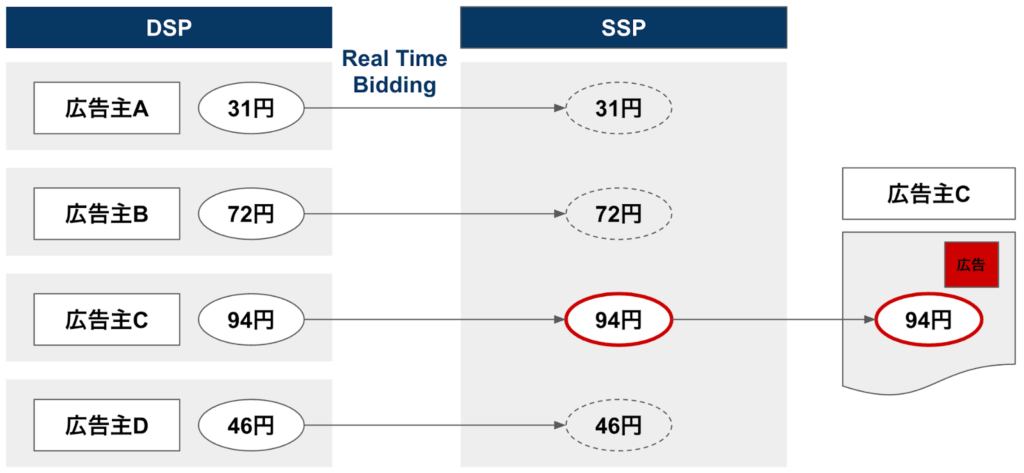Click the 広告主D box in DSP column
Viewport: 1024px width, 473px height.
click(107, 425)
